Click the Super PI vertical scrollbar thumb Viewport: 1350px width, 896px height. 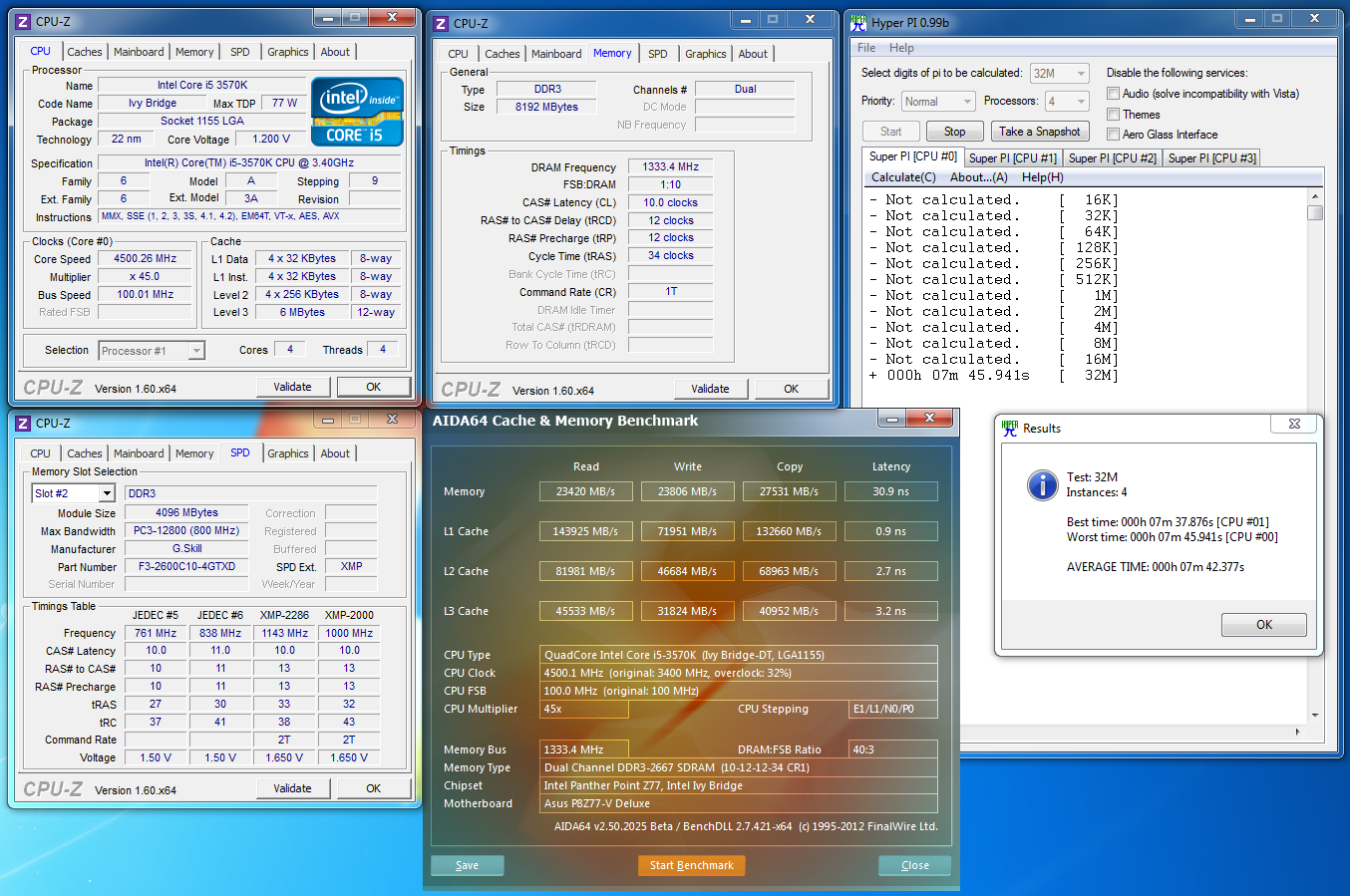coord(1315,212)
